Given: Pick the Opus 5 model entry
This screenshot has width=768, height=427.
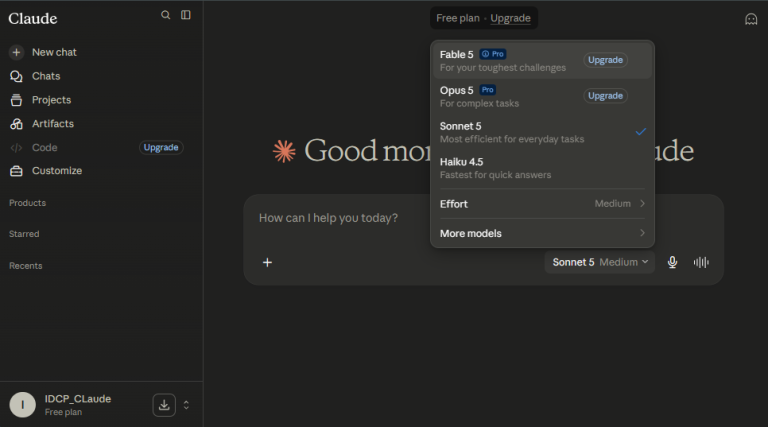Looking at the screenshot, I should (542, 96).
